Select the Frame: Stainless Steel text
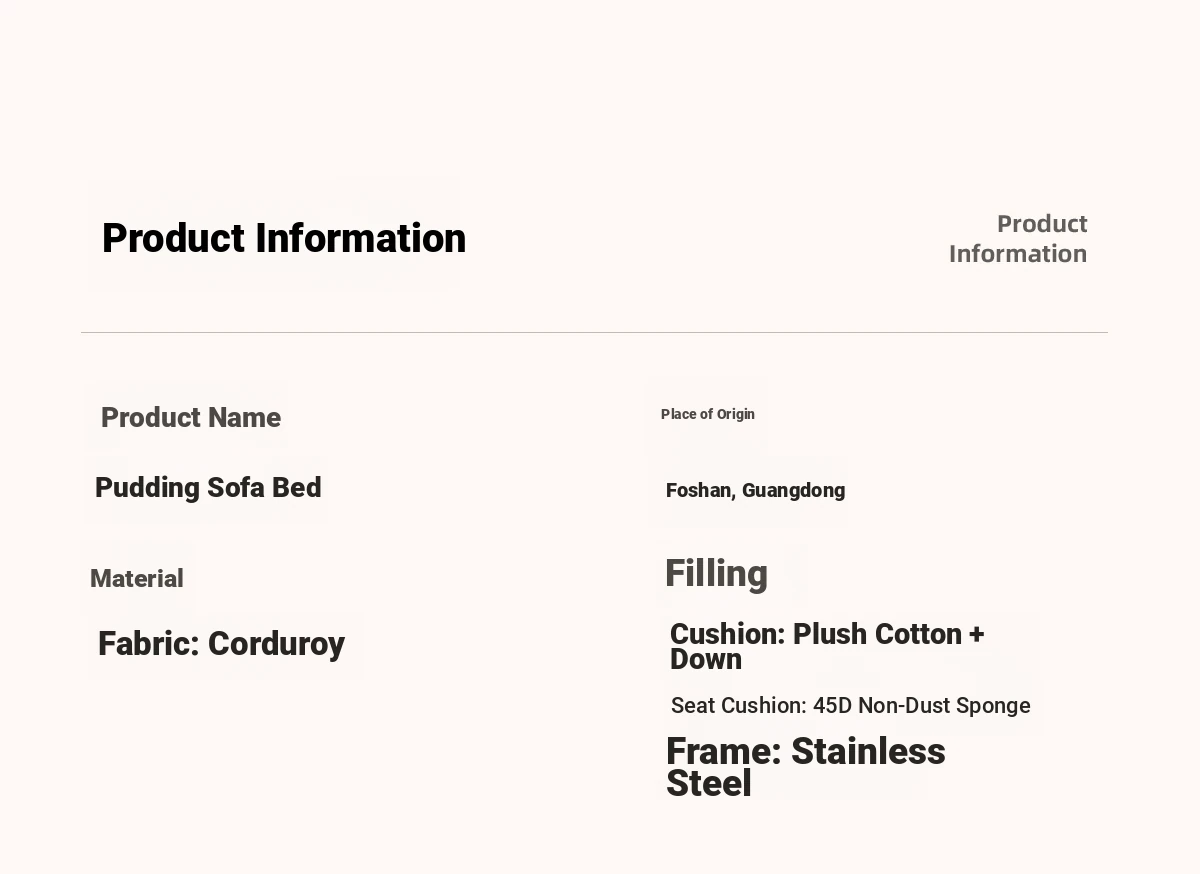1200x874 pixels. (x=805, y=767)
